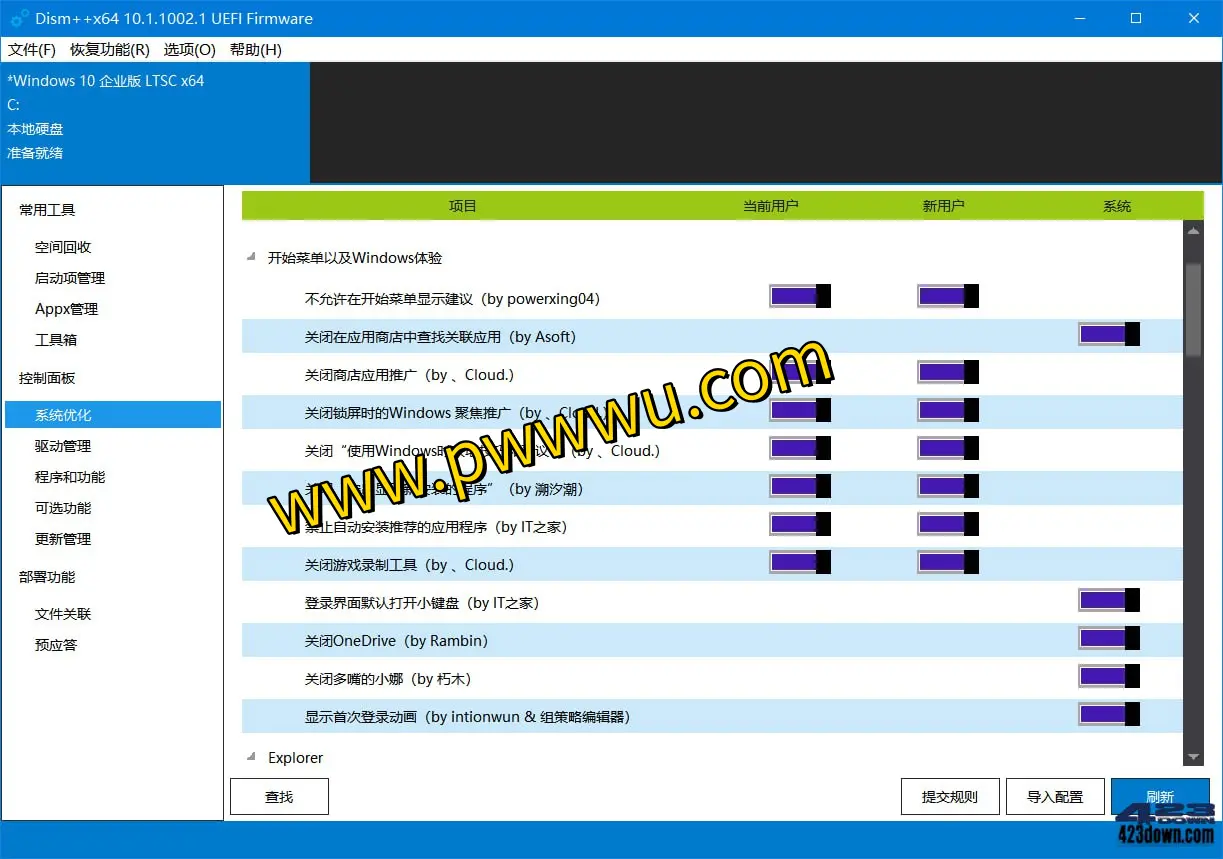The image size is (1223, 859).
Task: Click scrollbar up arrow in optimization list
Action: [x=1192, y=231]
